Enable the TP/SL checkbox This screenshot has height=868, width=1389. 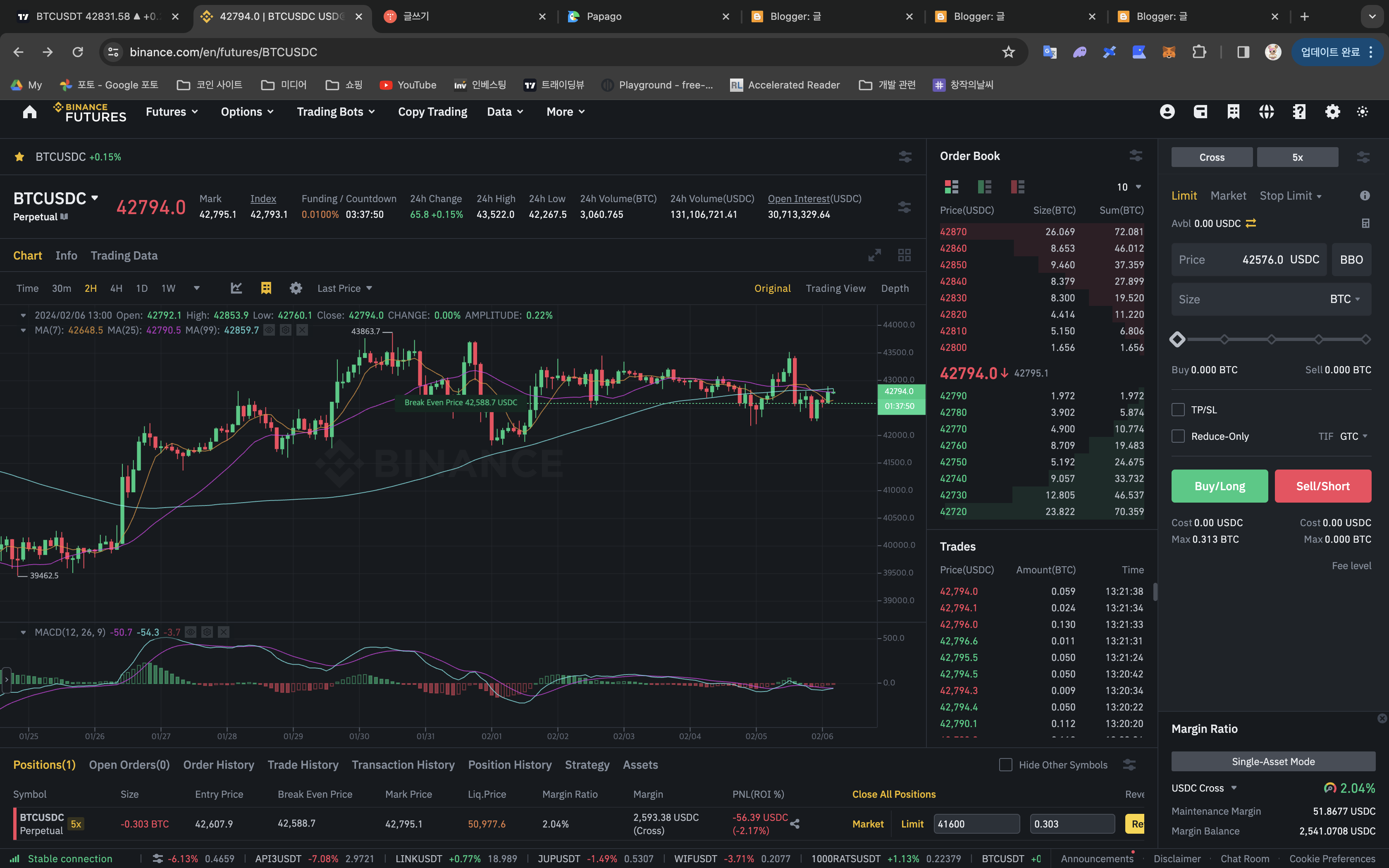pyautogui.click(x=1178, y=410)
